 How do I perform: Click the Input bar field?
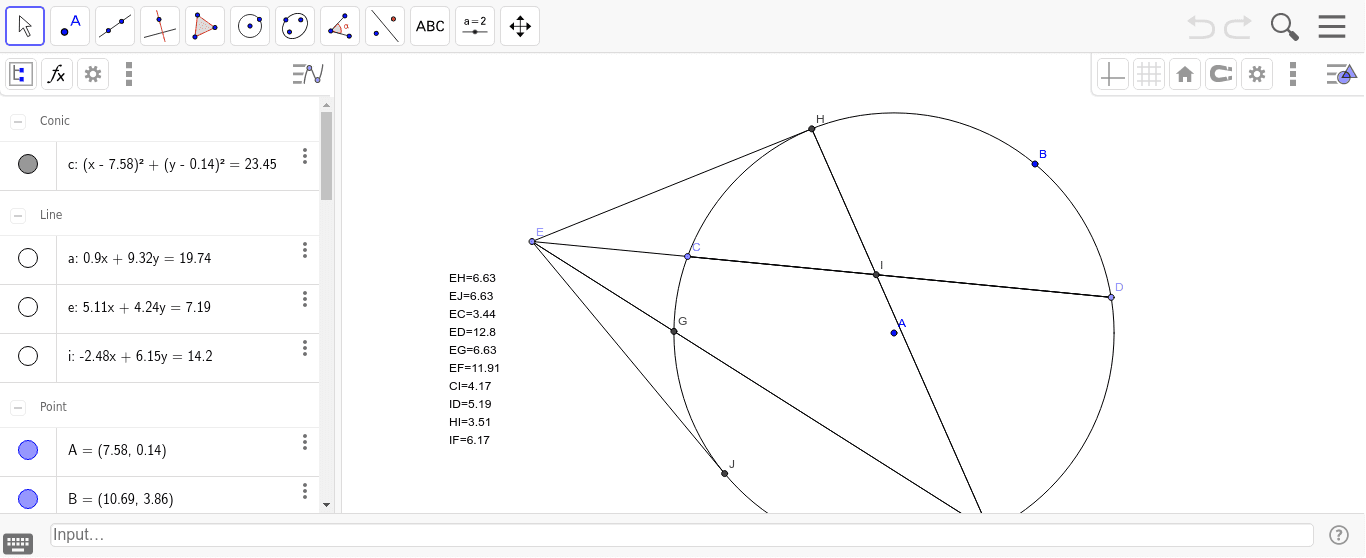[681, 535]
